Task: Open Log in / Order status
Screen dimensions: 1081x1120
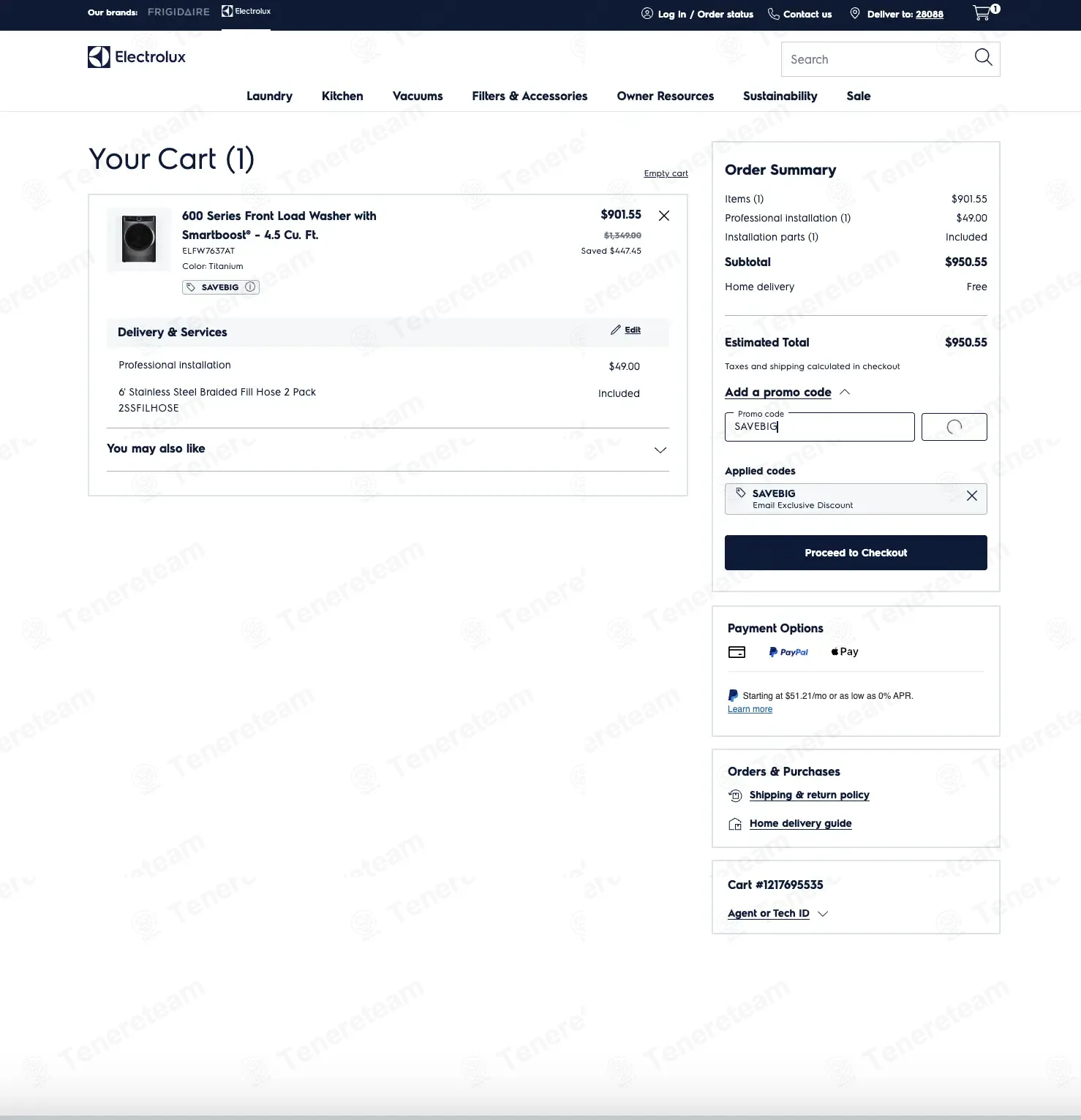Action: click(x=705, y=14)
